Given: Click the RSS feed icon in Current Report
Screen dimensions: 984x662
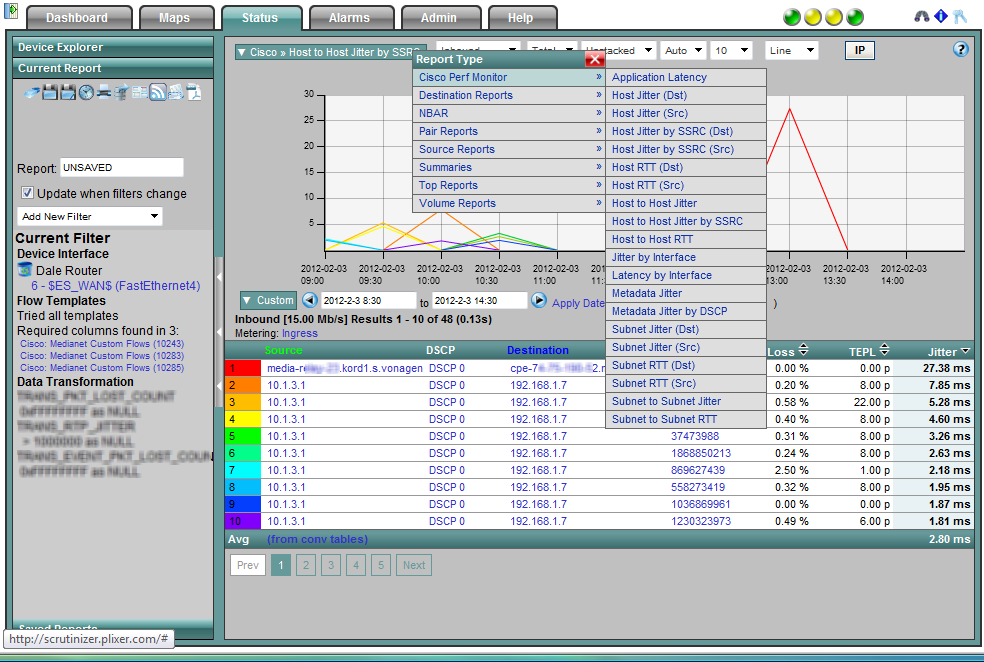Looking at the screenshot, I should pyautogui.click(x=157, y=93).
